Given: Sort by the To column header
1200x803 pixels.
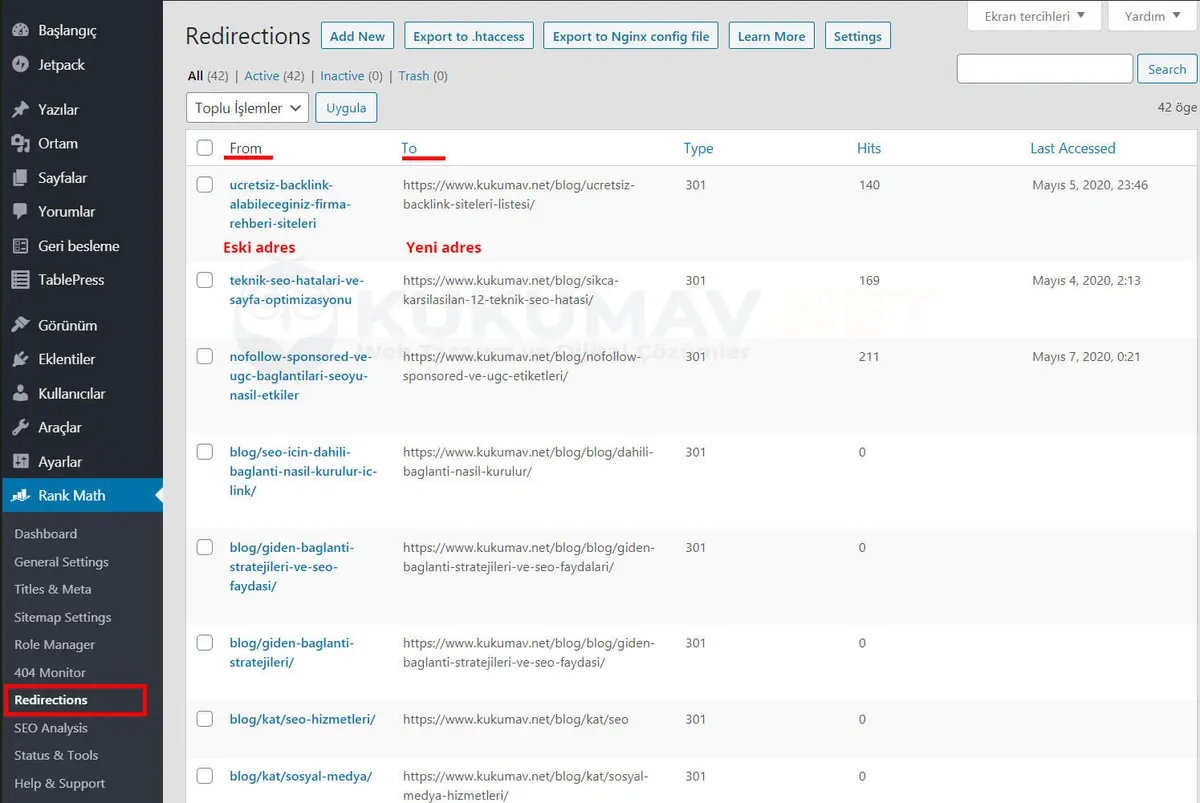Looking at the screenshot, I should coord(409,148).
